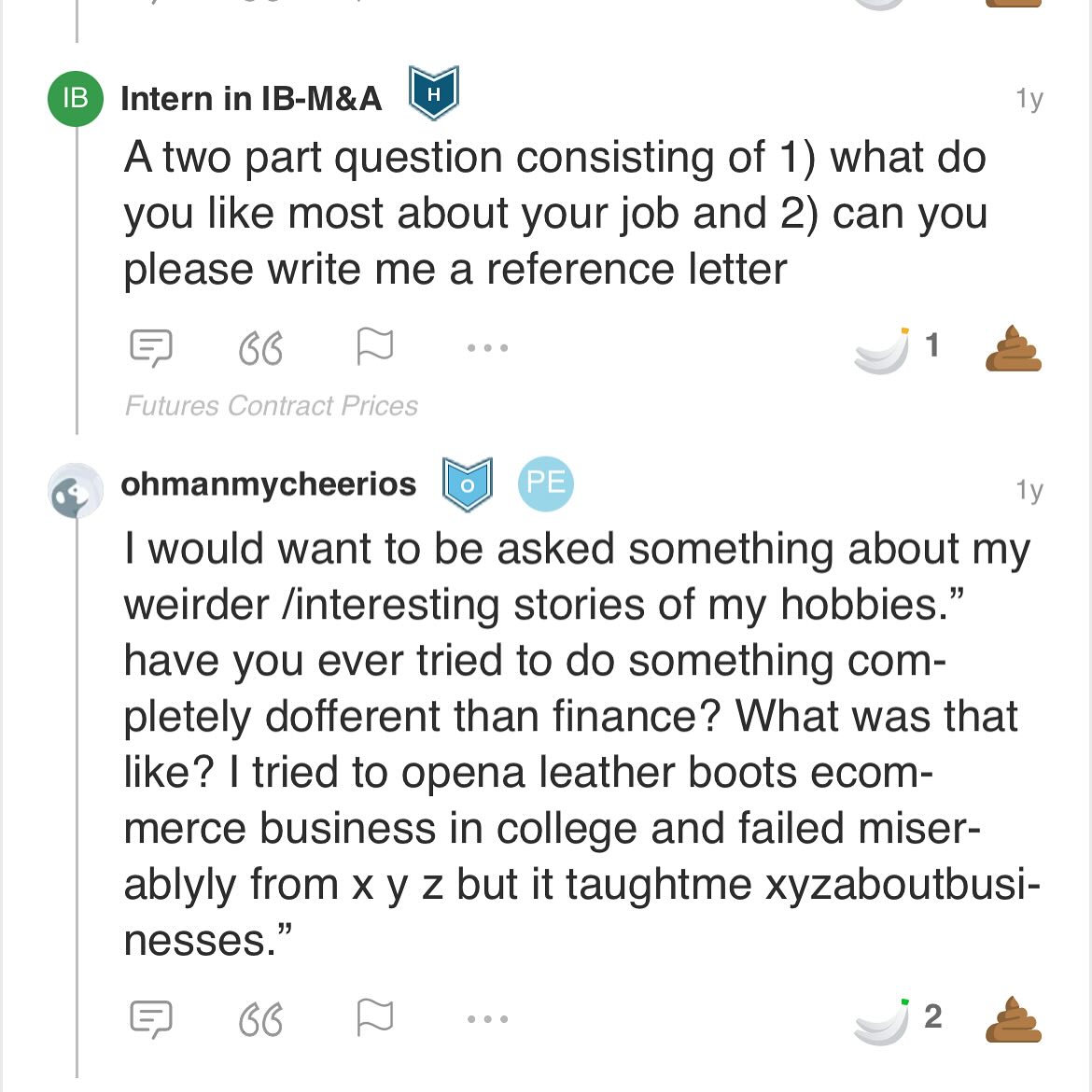Quote the Intern in IB-M&A comment
This screenshot has width=1092, height=1092.
coord(260,348)
